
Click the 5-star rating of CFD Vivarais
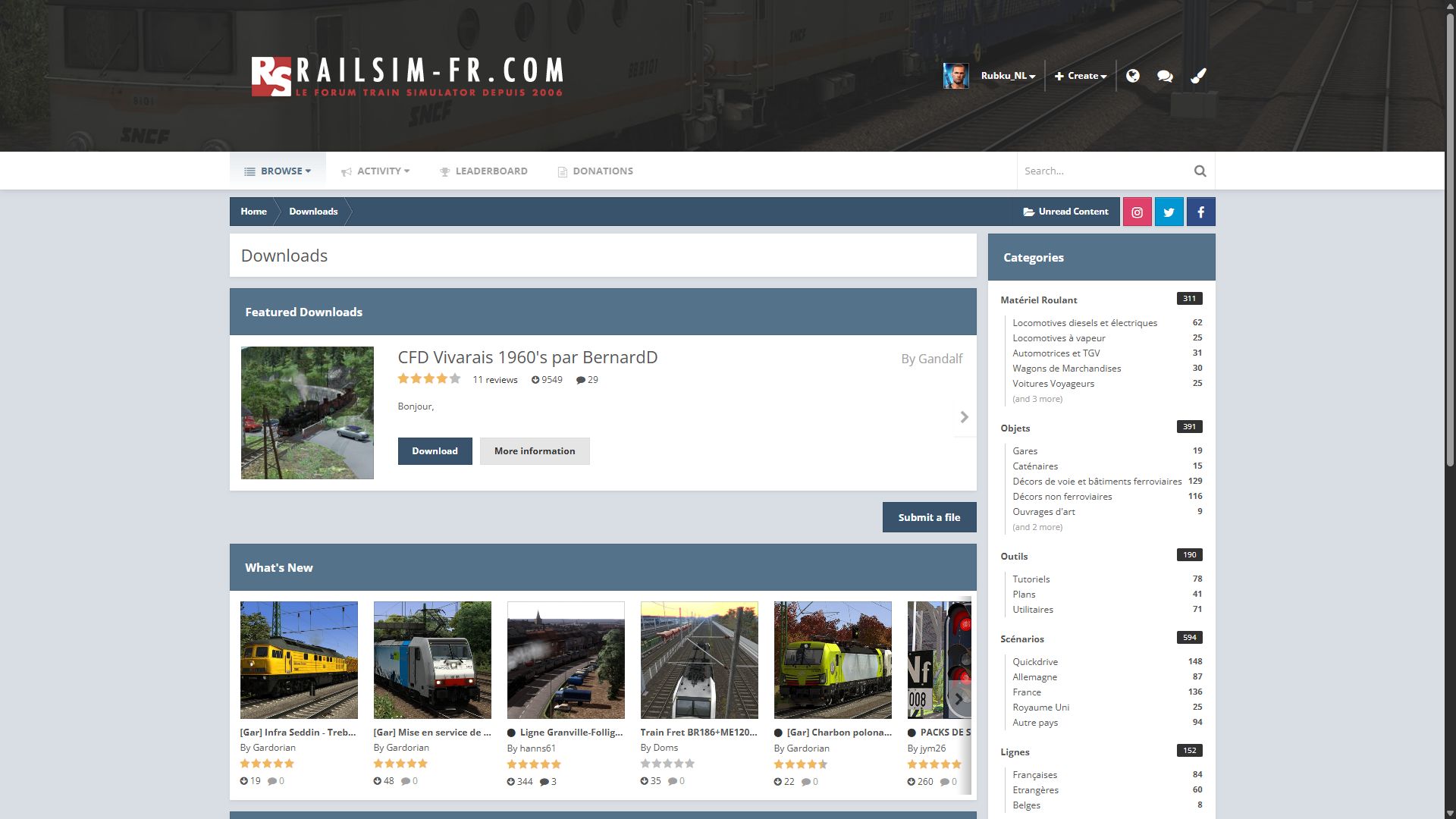(x=454, y=378)
